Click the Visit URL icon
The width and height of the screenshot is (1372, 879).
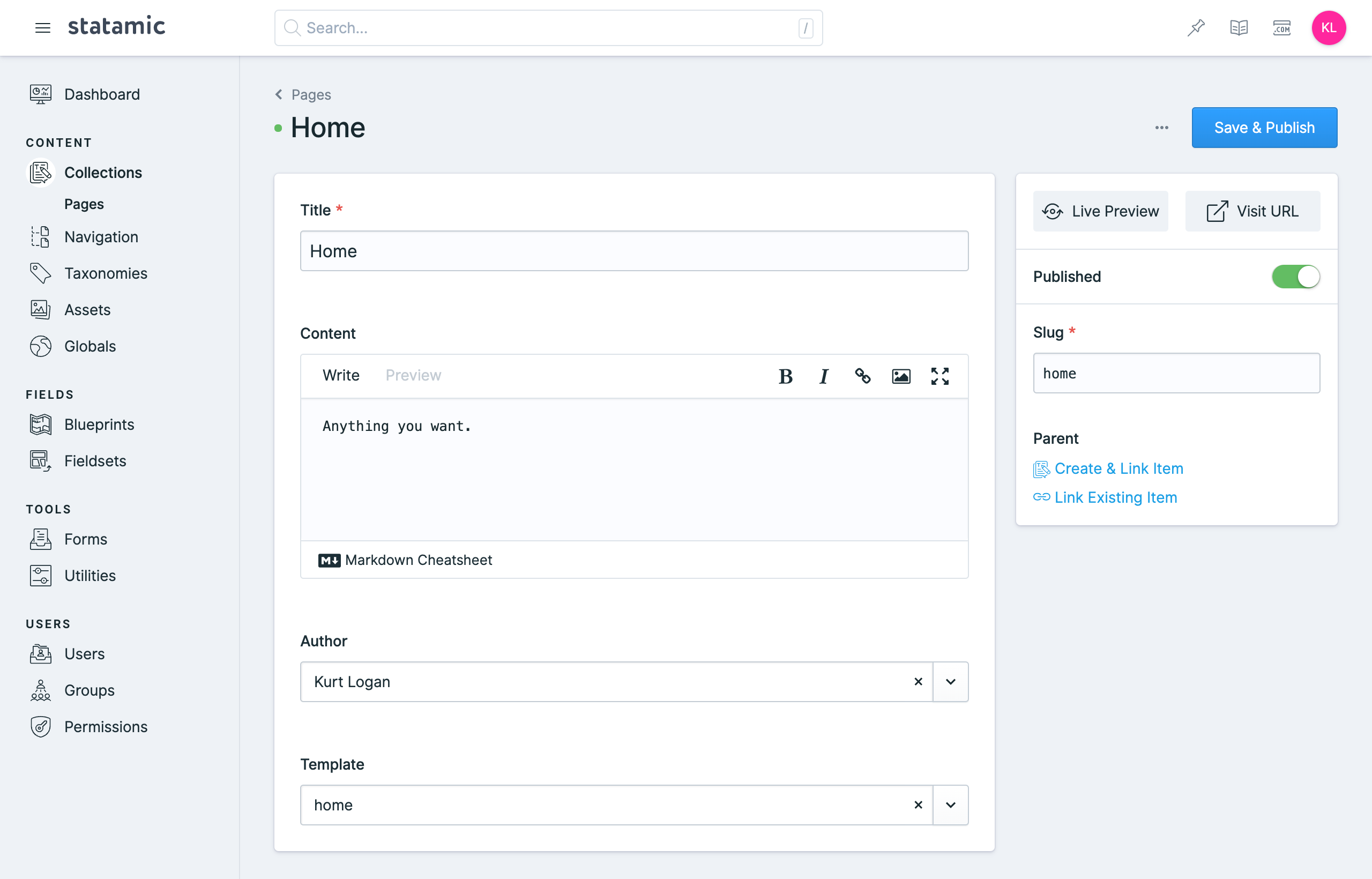(1216, 210)
